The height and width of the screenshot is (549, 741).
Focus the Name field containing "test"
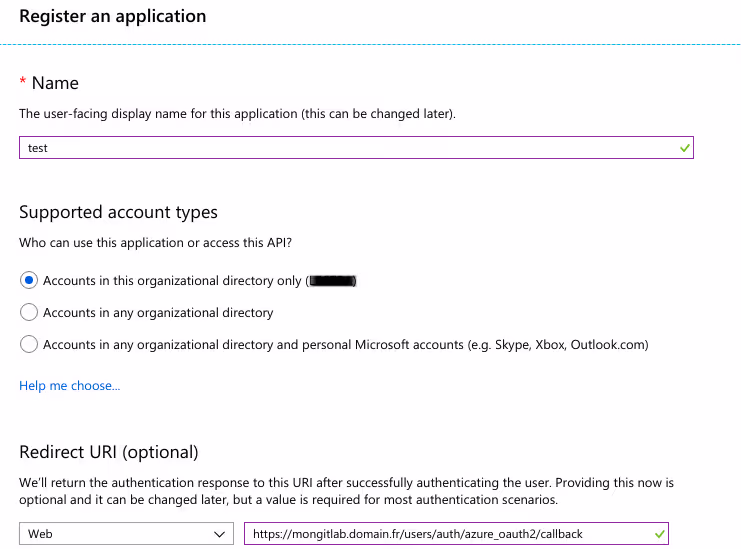click(340, 148)
